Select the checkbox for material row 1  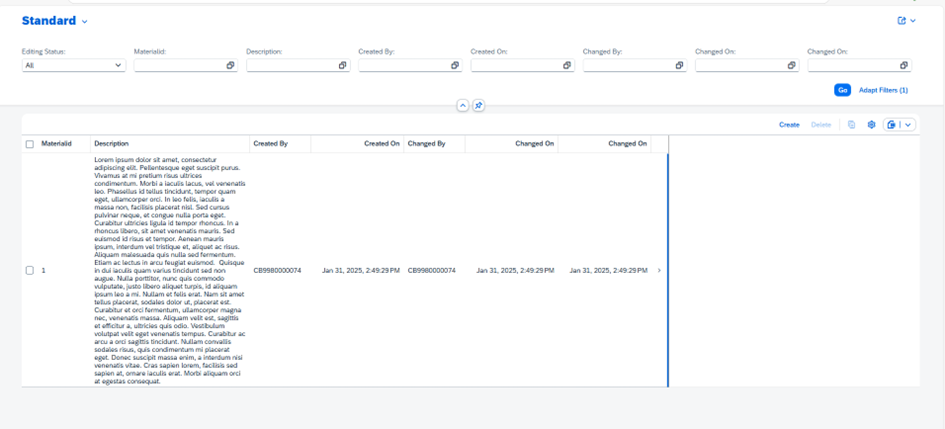30,271
